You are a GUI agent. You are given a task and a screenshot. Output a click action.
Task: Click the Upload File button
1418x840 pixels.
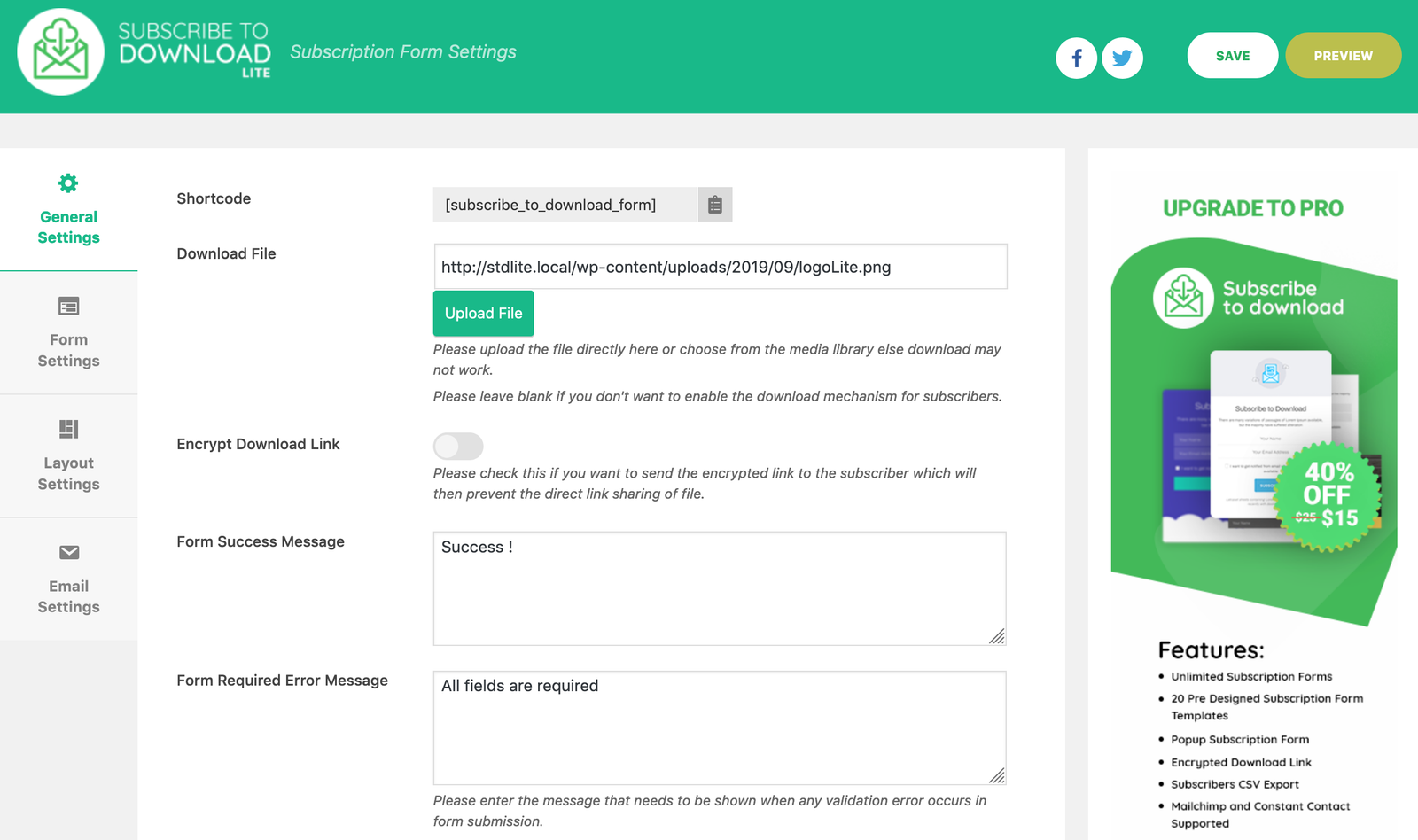[x=483, y=314]
